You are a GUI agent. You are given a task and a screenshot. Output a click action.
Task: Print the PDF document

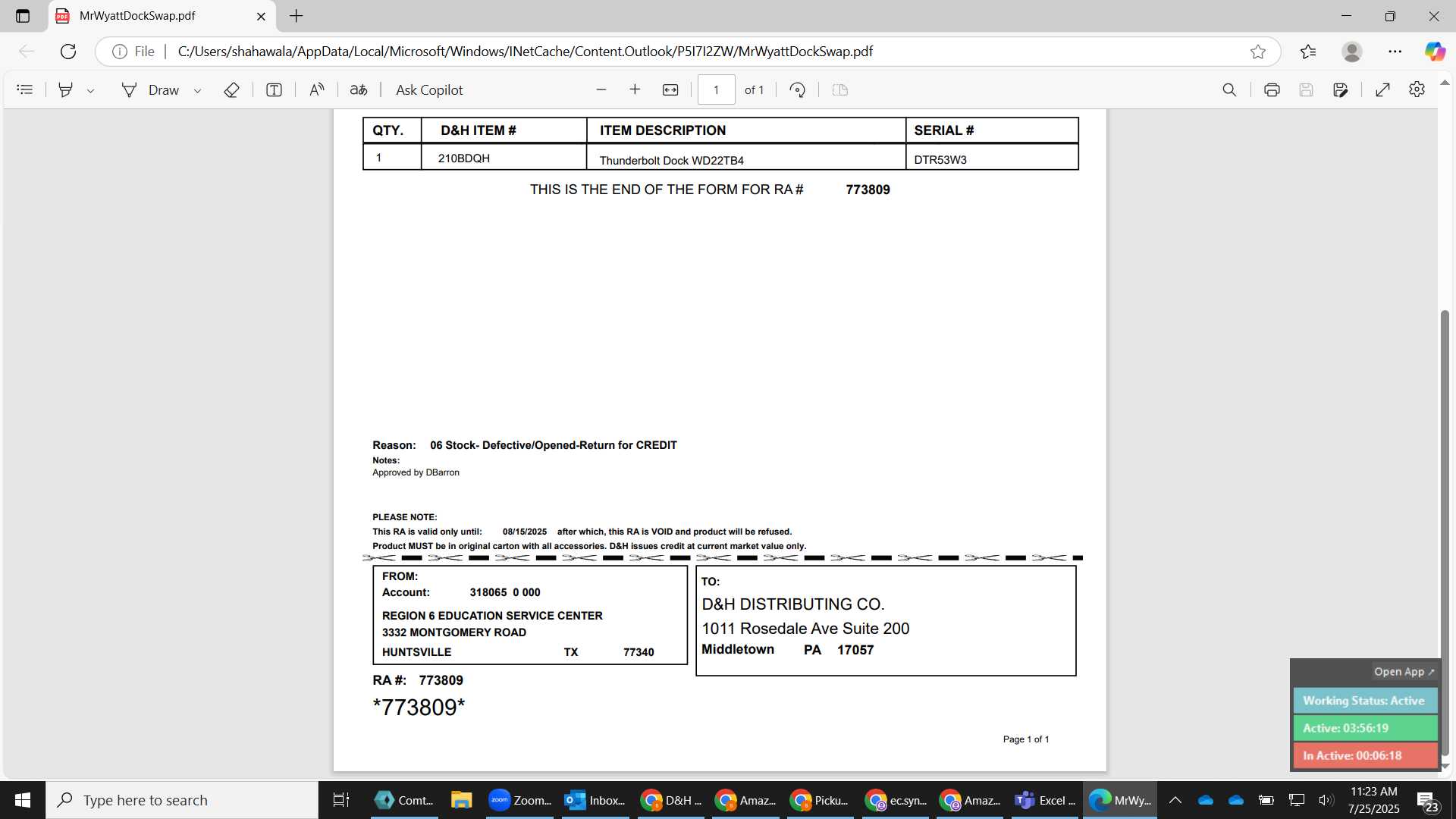1272,89
